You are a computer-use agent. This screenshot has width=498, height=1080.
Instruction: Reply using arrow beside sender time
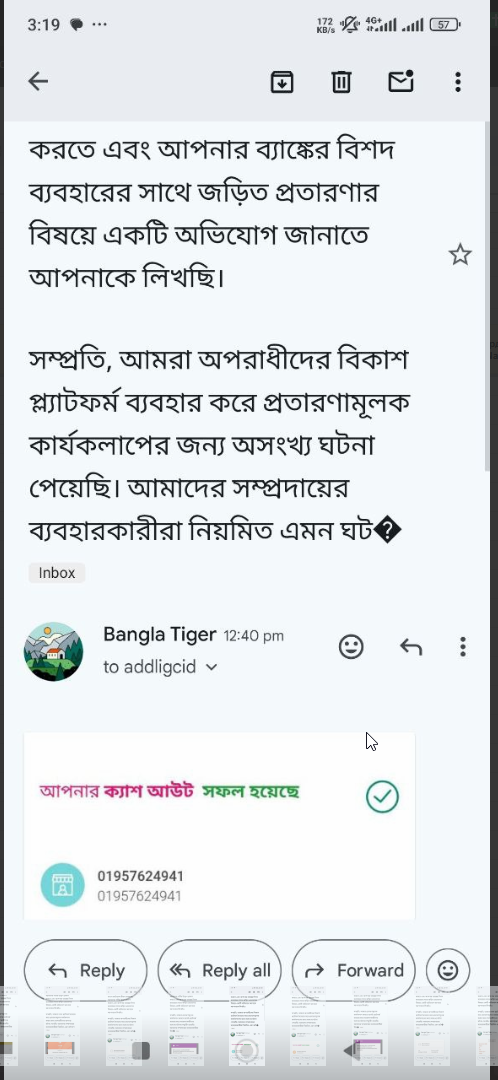click(411, 647)
